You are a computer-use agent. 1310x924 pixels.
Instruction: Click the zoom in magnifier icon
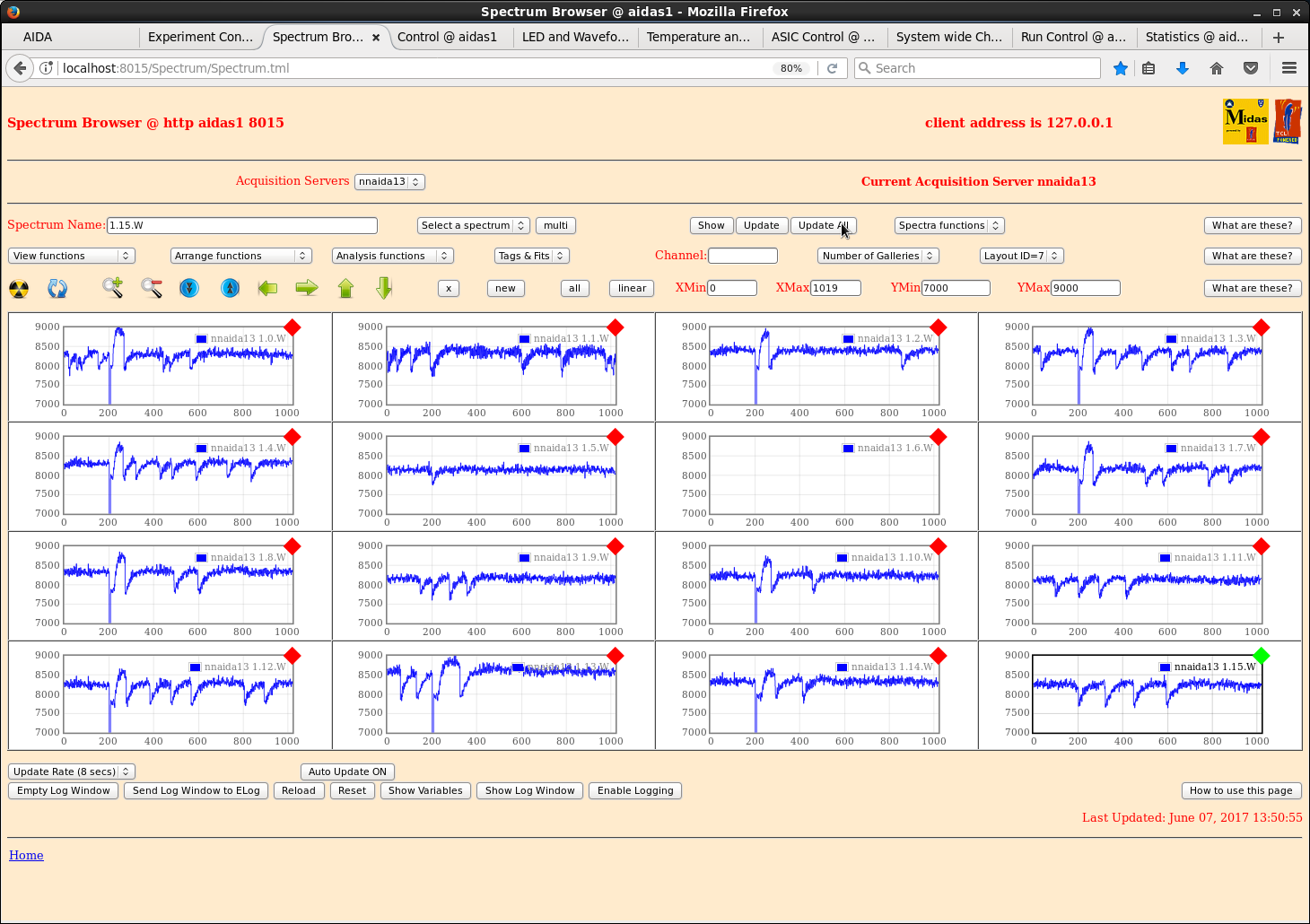tap(112, 288)
